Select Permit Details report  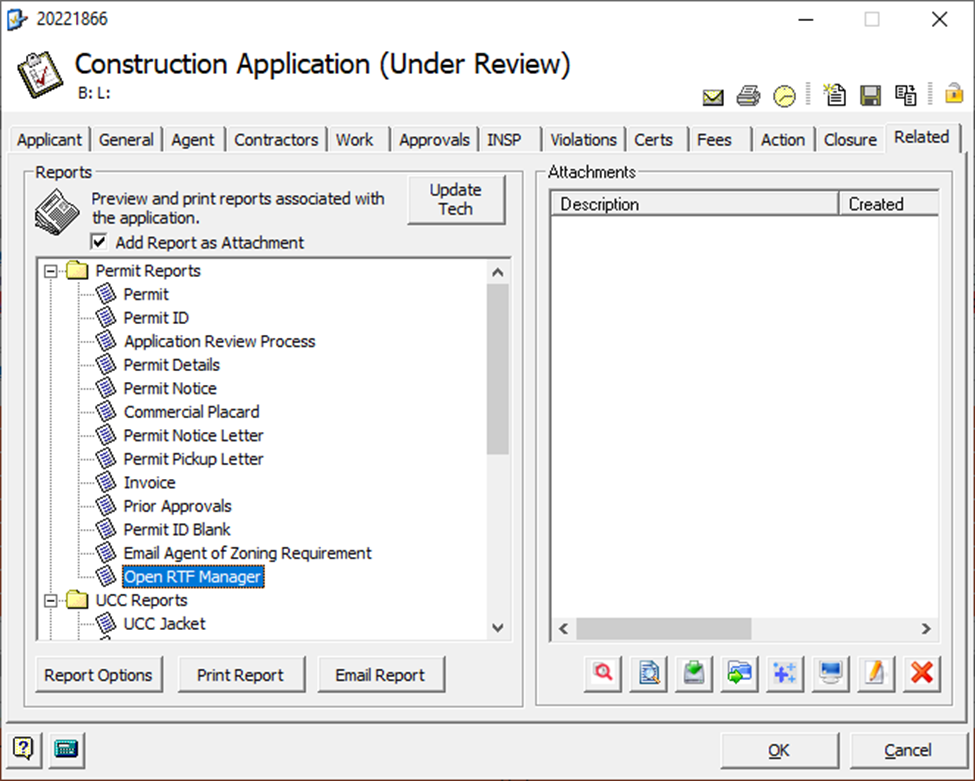[172, 364]
